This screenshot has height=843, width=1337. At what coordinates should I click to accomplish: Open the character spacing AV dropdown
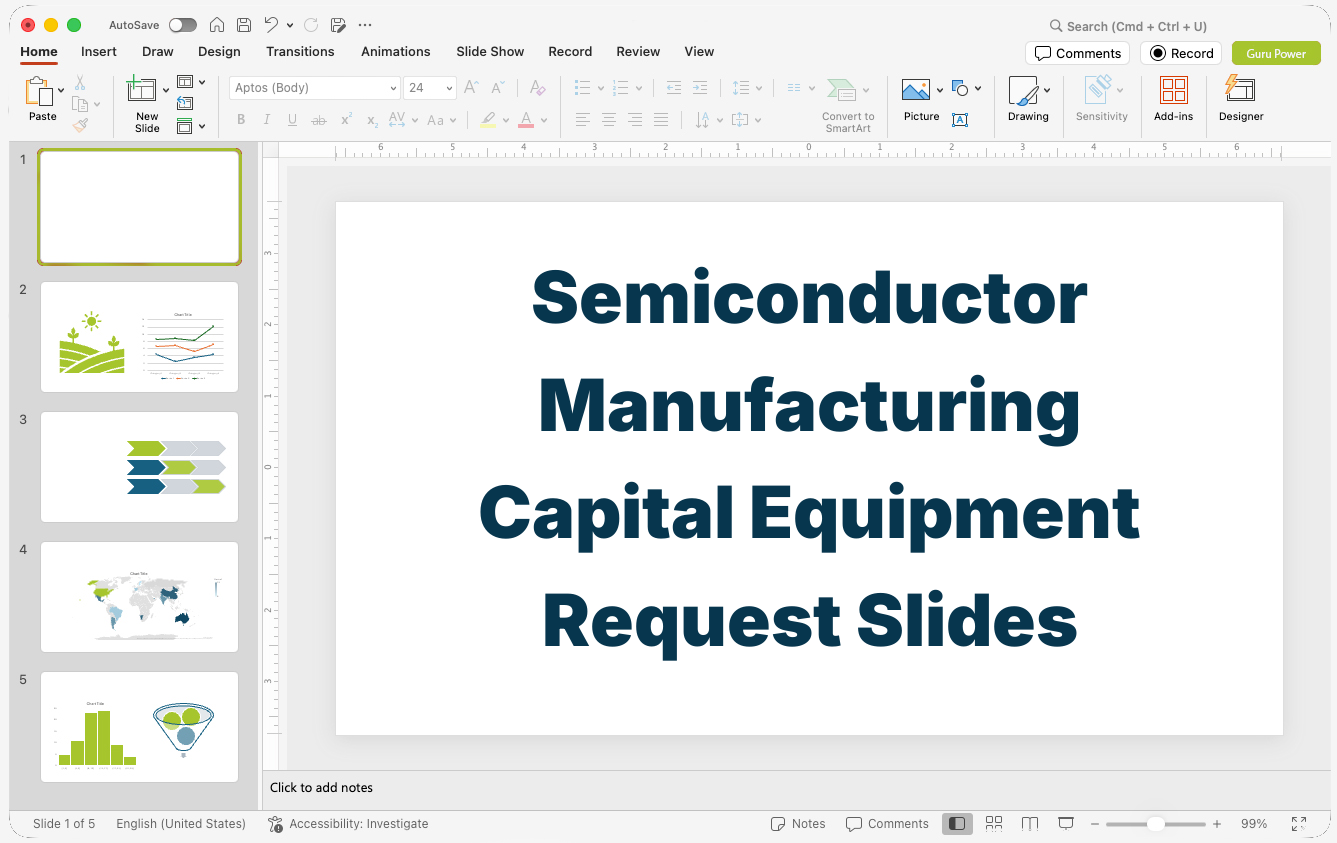pyautogui.click(x=401, y=120)
